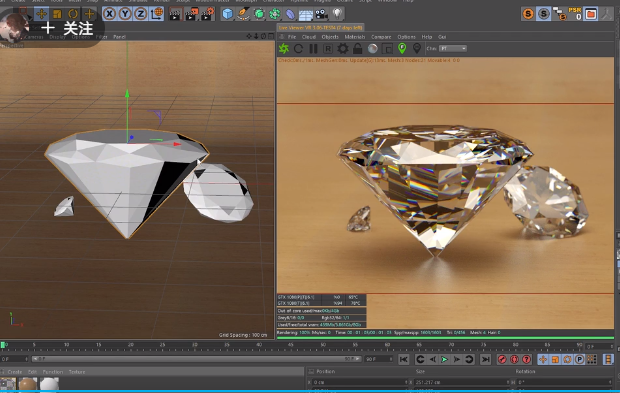
Task: Click the viewport maximize toggle icon
Action: (x=271, y=36)
